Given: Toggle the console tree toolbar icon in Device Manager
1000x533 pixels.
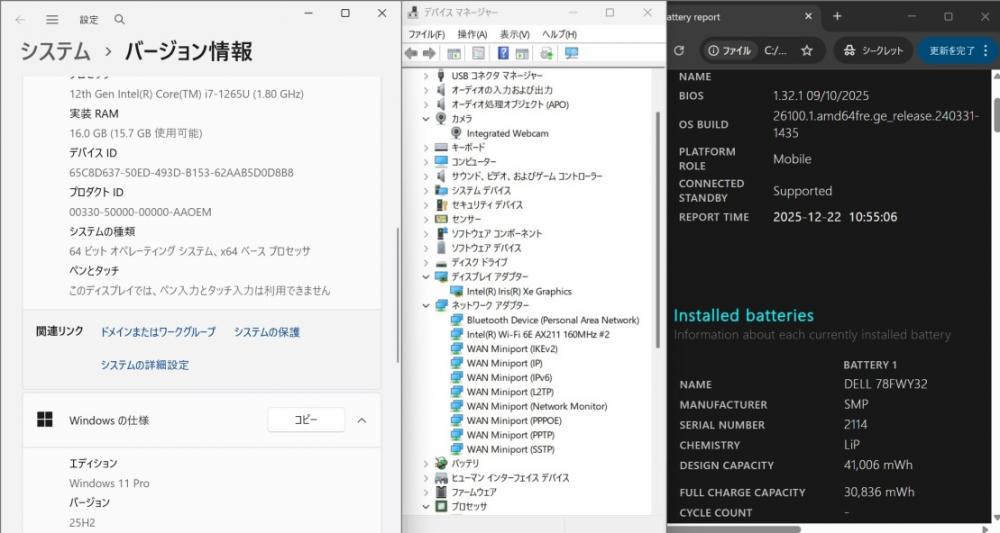Looking at the screenshot, I should [x=454, y=54].
